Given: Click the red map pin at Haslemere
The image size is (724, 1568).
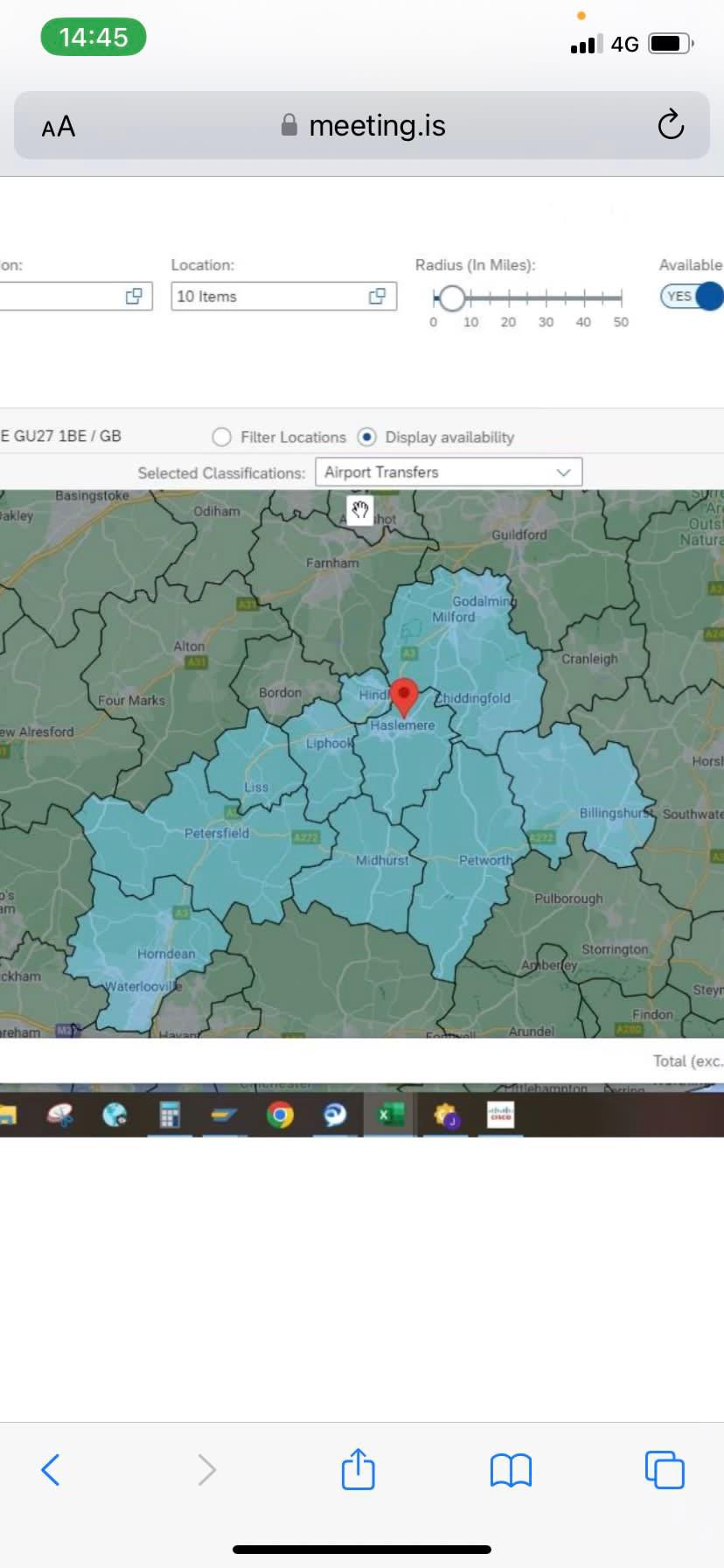Looking at the screenshot, I should (x=403, y=696).
